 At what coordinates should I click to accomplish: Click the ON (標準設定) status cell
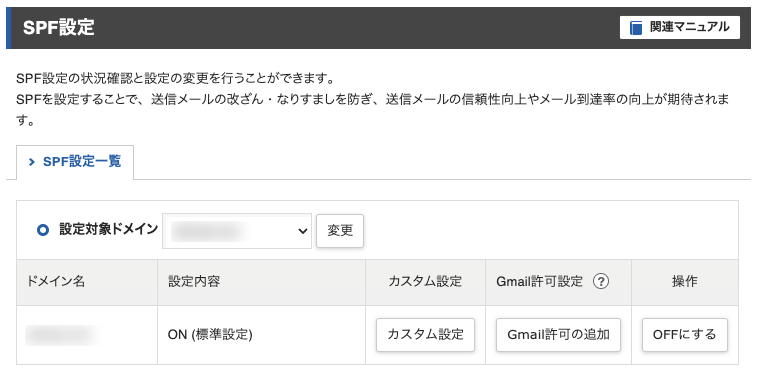210,334
